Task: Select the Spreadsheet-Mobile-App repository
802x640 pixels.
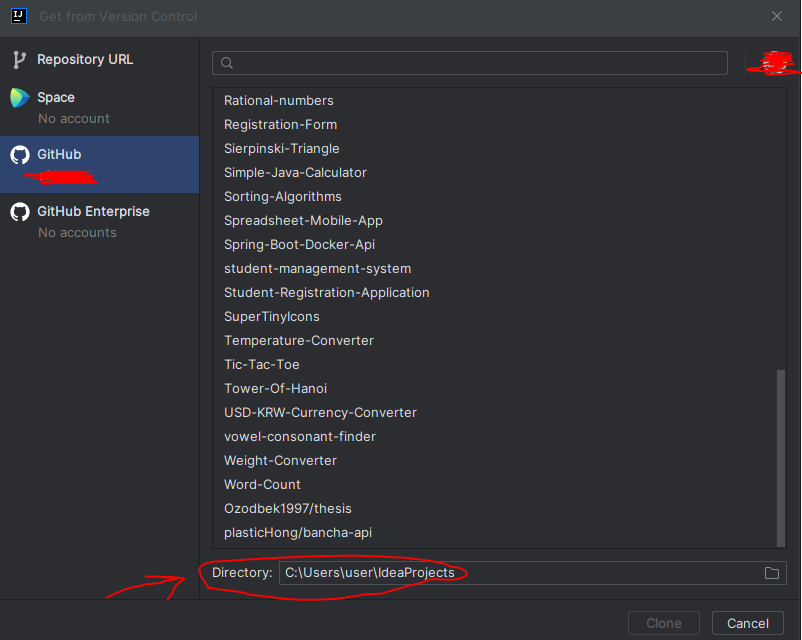Action: click(x=499, y=220)
